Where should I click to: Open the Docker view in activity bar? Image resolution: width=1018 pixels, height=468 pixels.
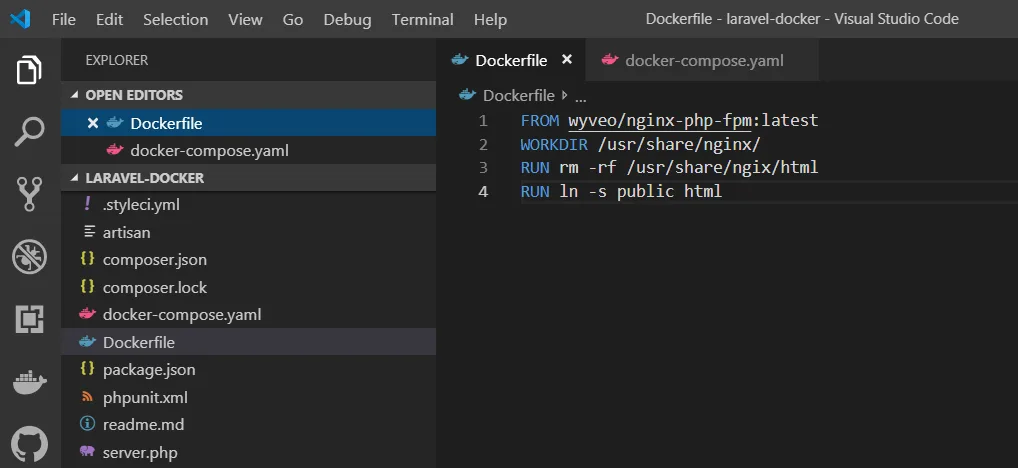[29, 382]
